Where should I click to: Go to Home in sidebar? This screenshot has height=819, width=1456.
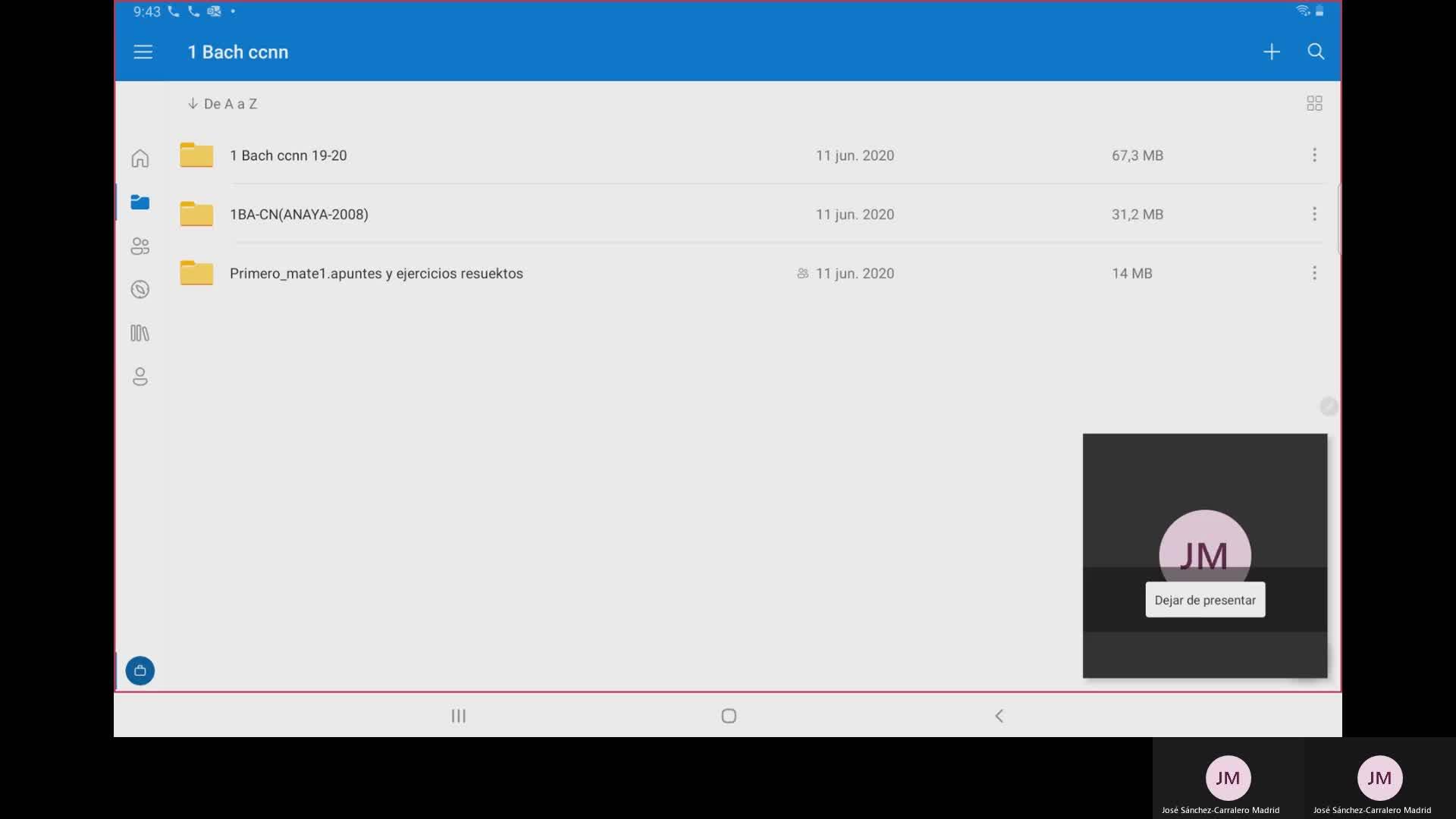140,158
